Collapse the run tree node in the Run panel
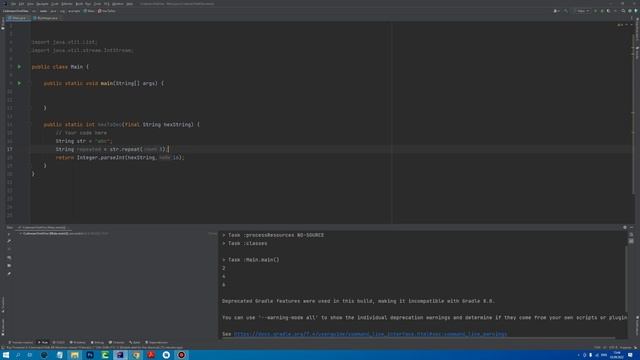Image resolution: width=640 pixels, height=360 pixels. coord(20,234)
